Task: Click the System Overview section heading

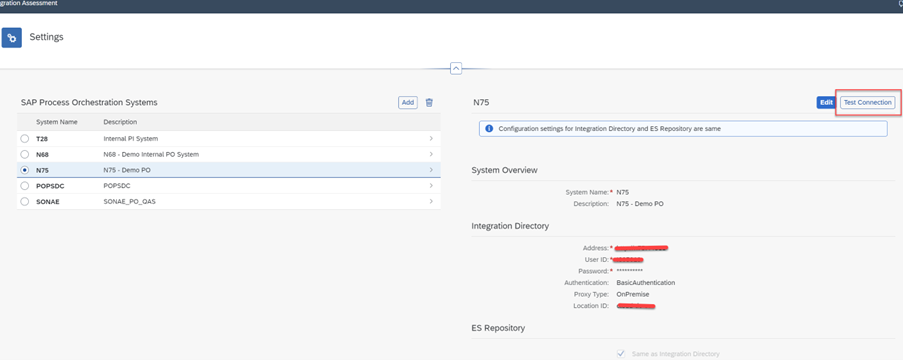Action: 504,170
